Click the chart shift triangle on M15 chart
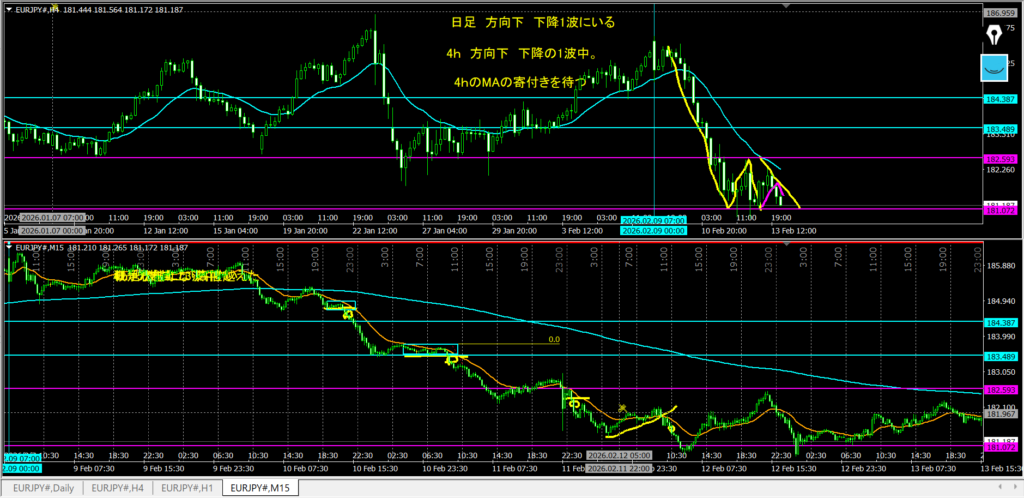The height and width of the screenshot is (498, 1024). coord(785,245)
